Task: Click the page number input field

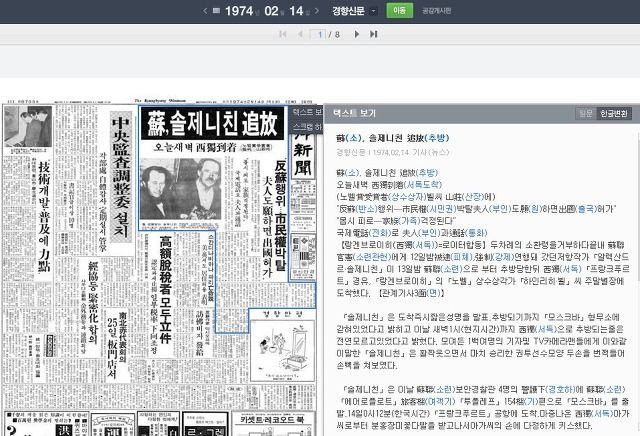Action: (318, 34)
